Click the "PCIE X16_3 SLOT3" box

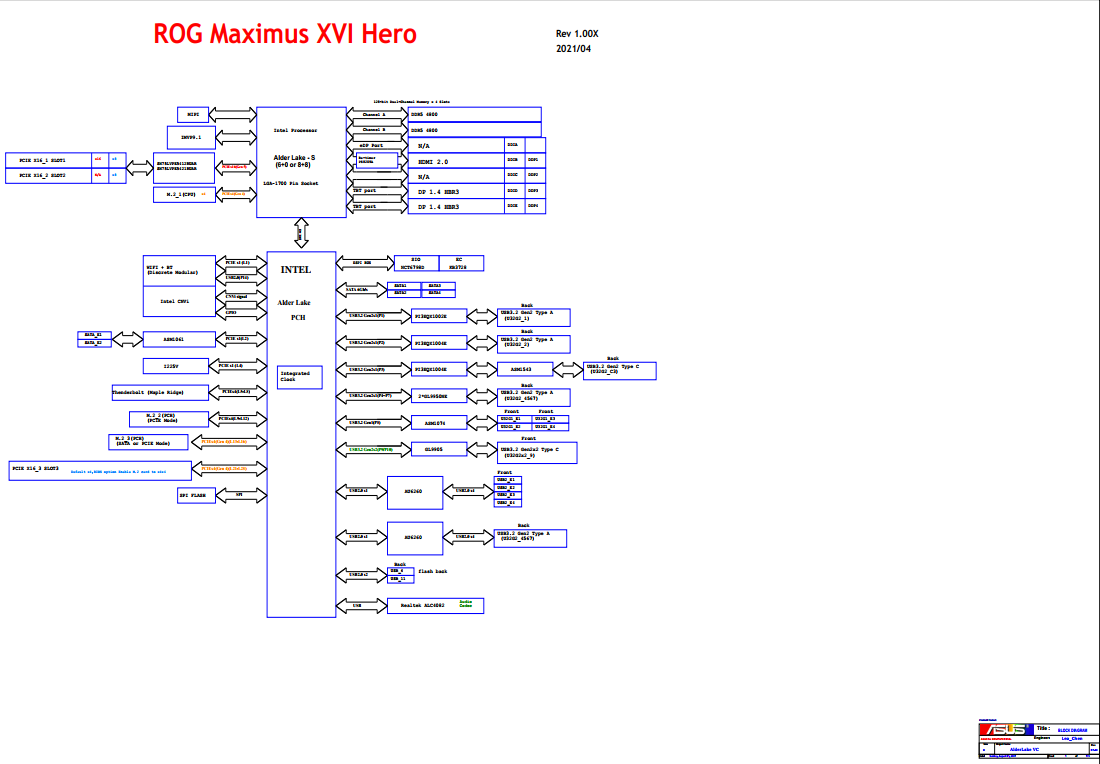[100, 470]
